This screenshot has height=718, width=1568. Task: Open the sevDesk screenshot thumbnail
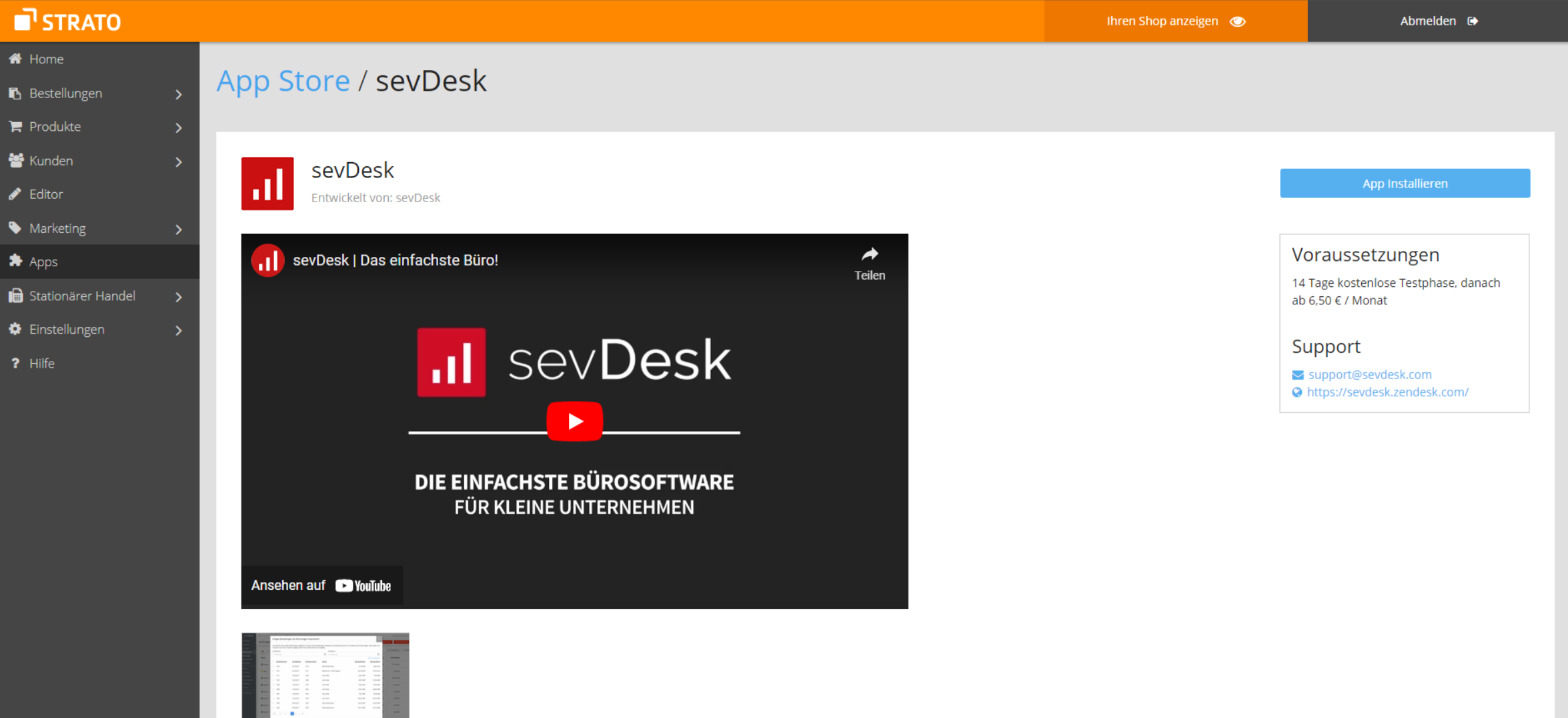point(325,675)
